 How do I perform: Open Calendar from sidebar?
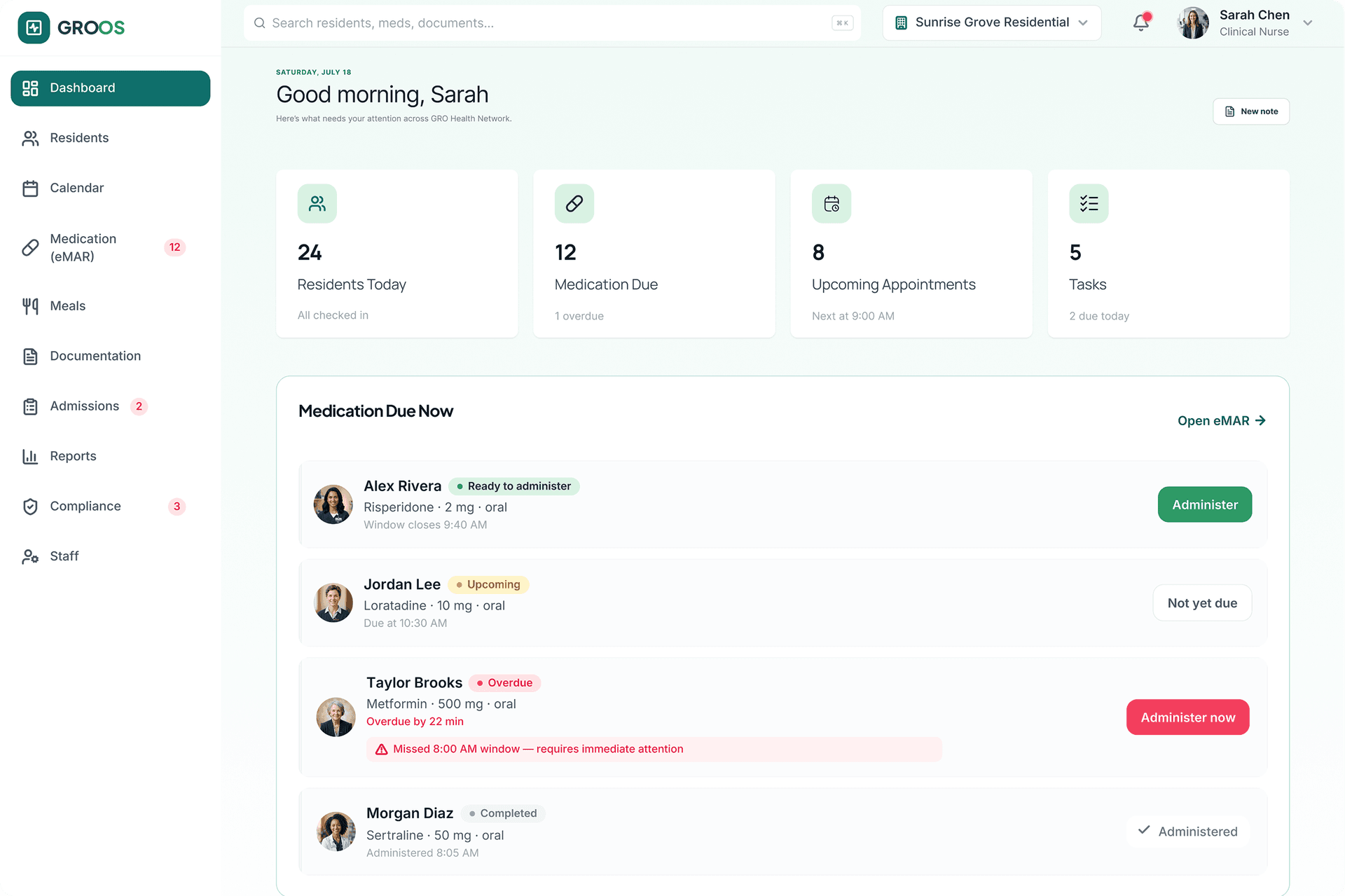point(111,188)
